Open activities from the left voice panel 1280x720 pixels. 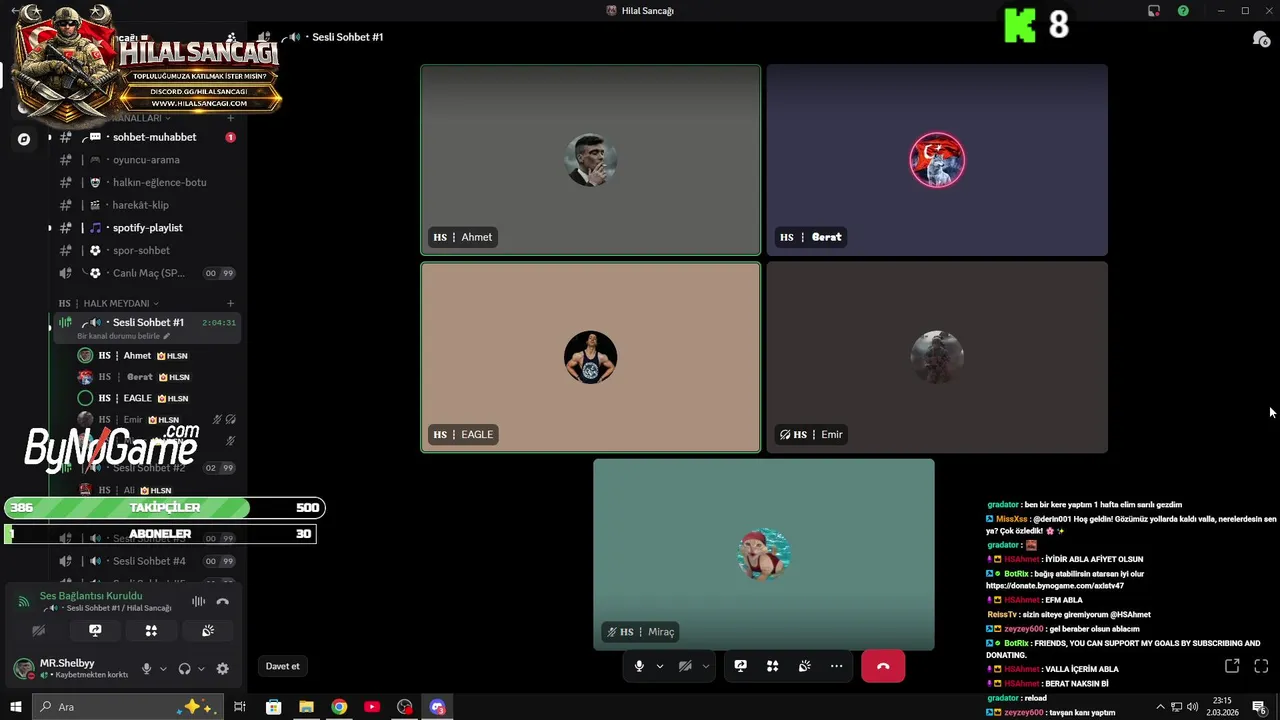click(151, 631)
